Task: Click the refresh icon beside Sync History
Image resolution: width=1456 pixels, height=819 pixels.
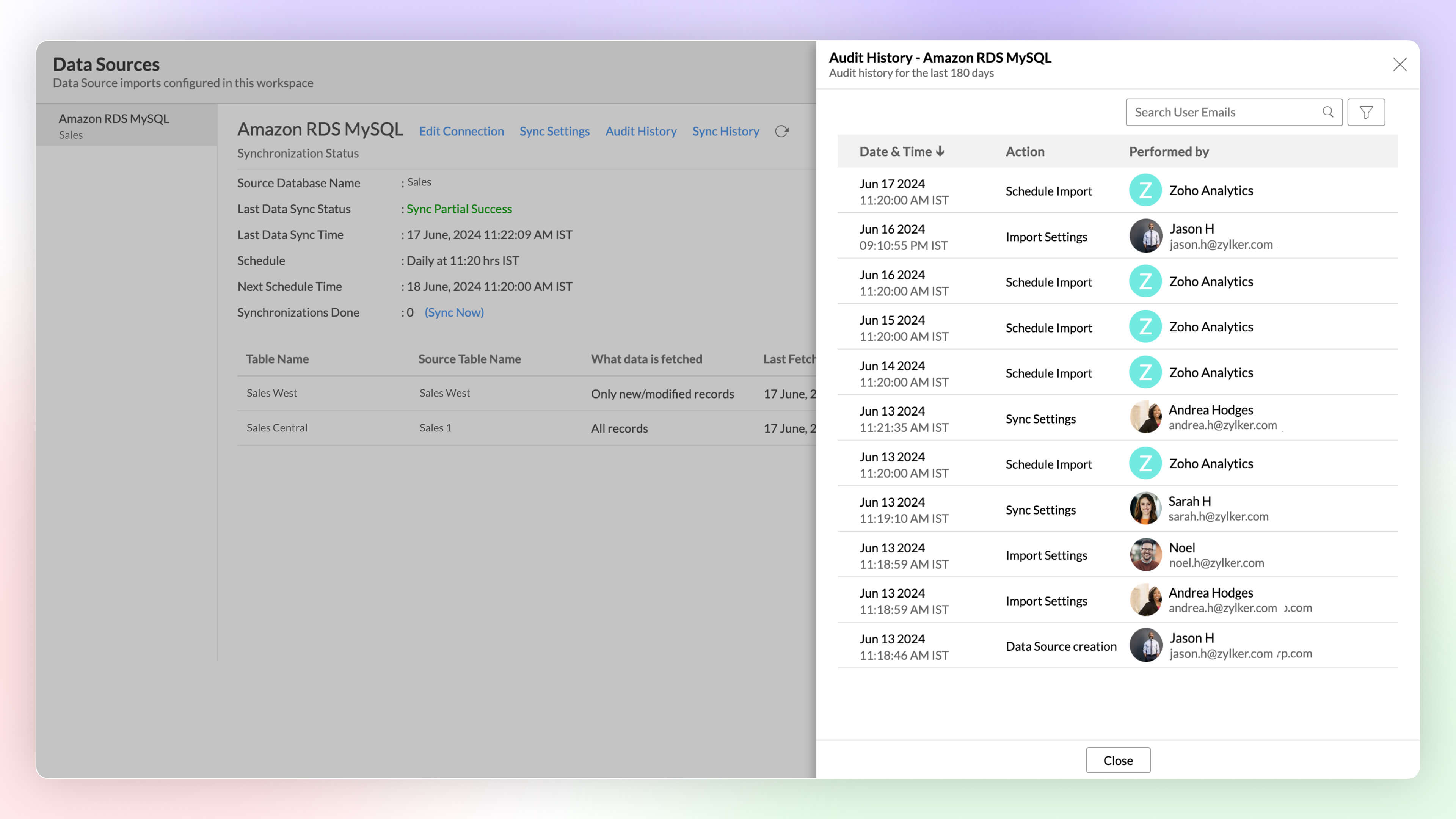Action: click(x=781, y=131)
